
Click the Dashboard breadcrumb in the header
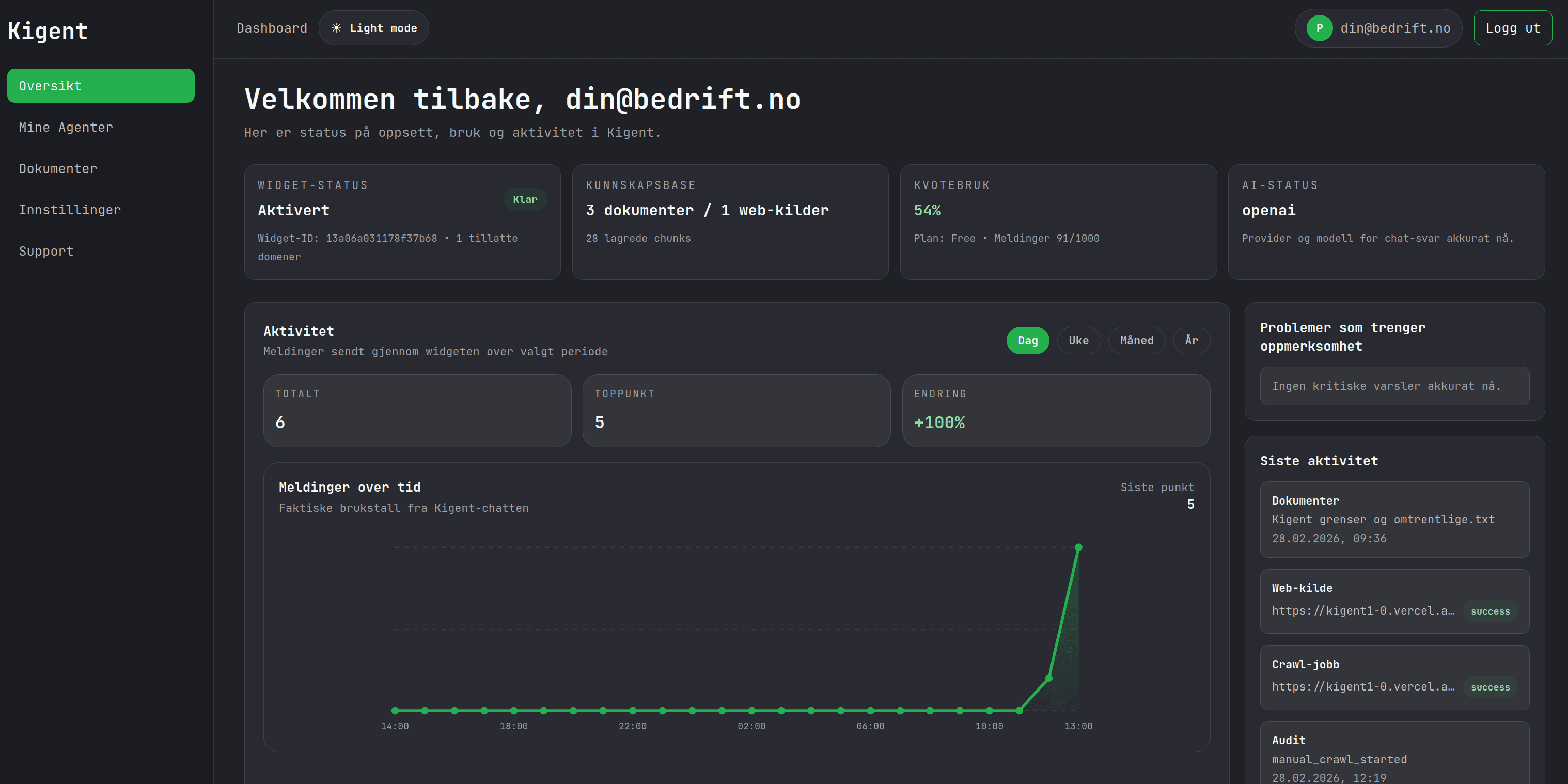pos(272,28)
